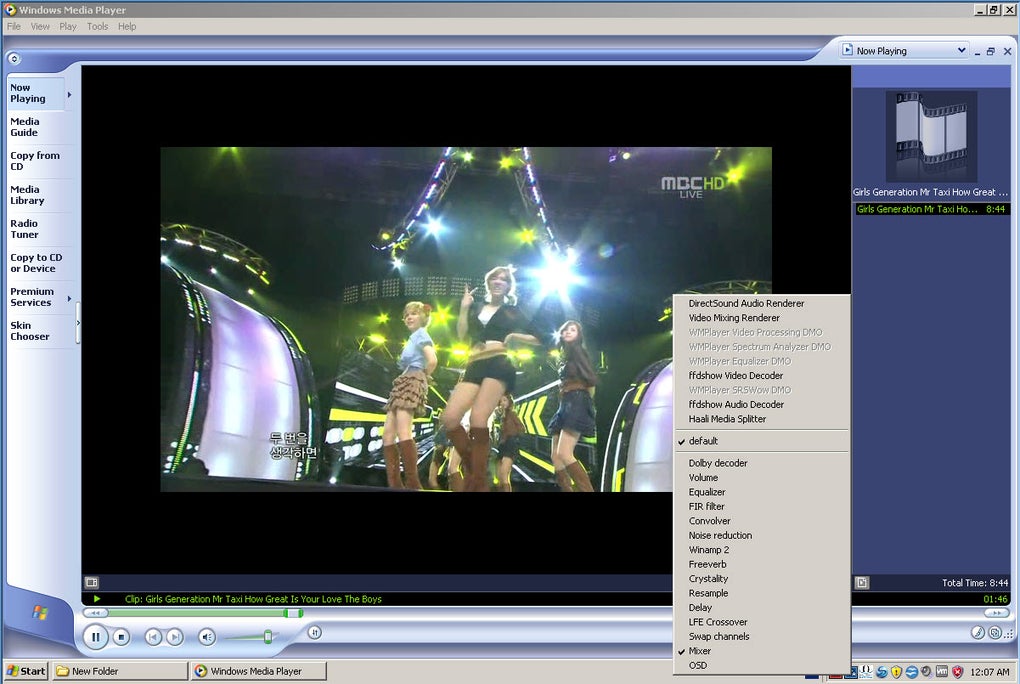The width and height of the screenshot is (1020, 684).
Task: Choose Video Mixing Renderer menu entry
Action: [x=762, y=318]
